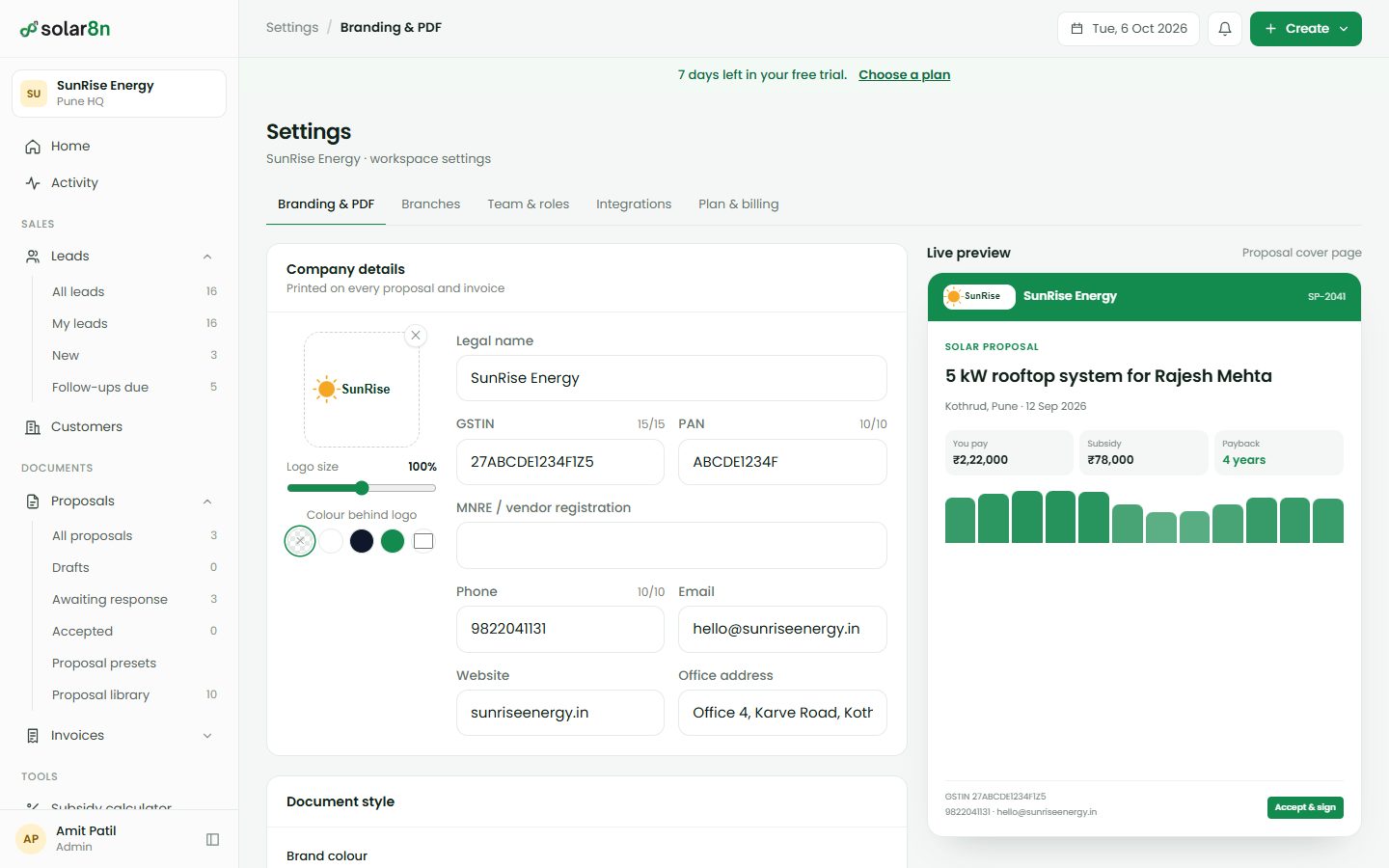The image size is (1389, 868).
Task: Switch to the Team & roles tab
Action: pyautogui.click(x=529, y=204)
